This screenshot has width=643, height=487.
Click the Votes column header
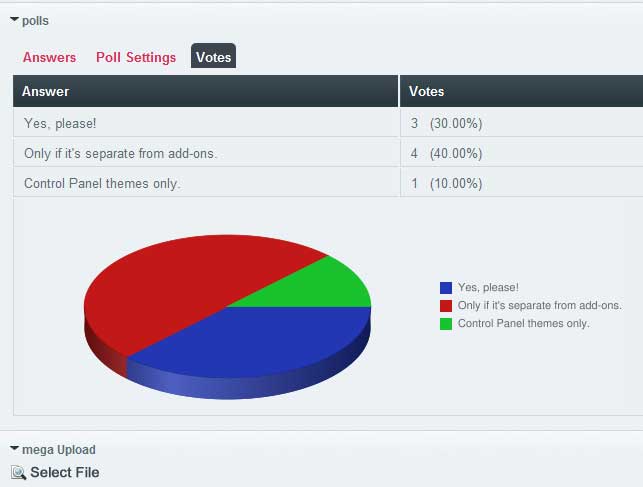[522, 91]
